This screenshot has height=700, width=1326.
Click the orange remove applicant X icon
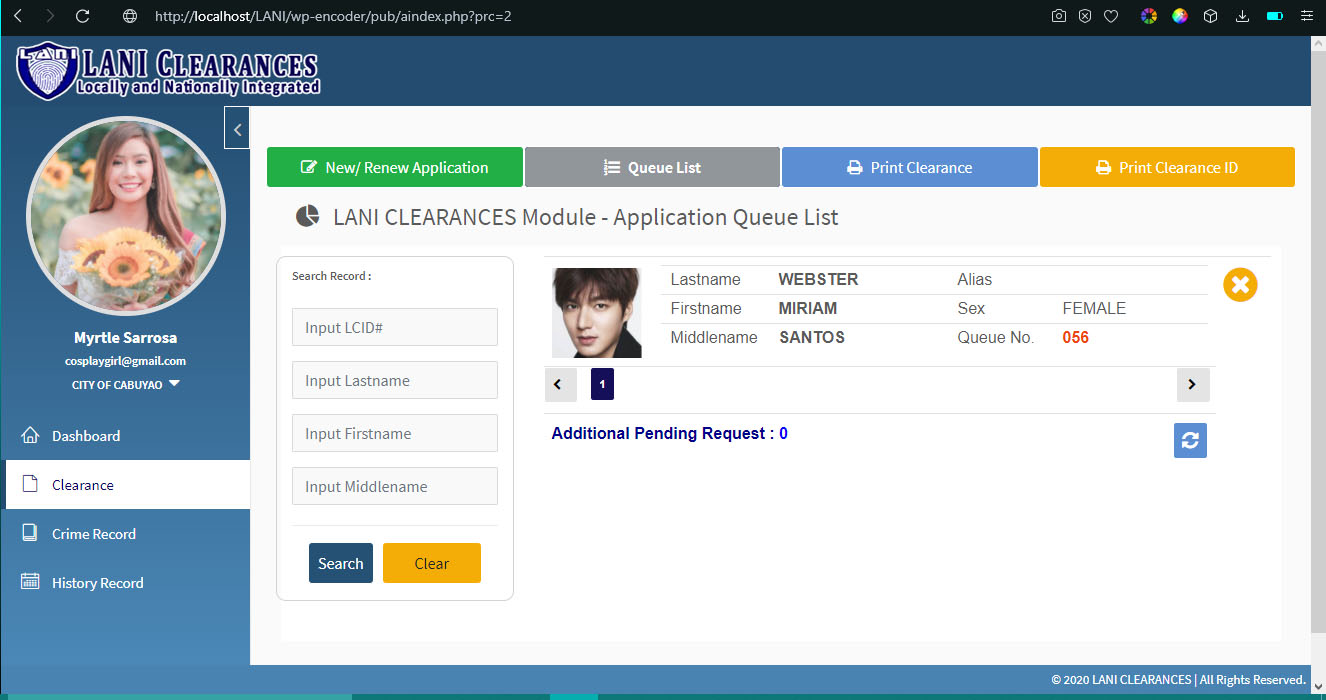pos(1240,285)
